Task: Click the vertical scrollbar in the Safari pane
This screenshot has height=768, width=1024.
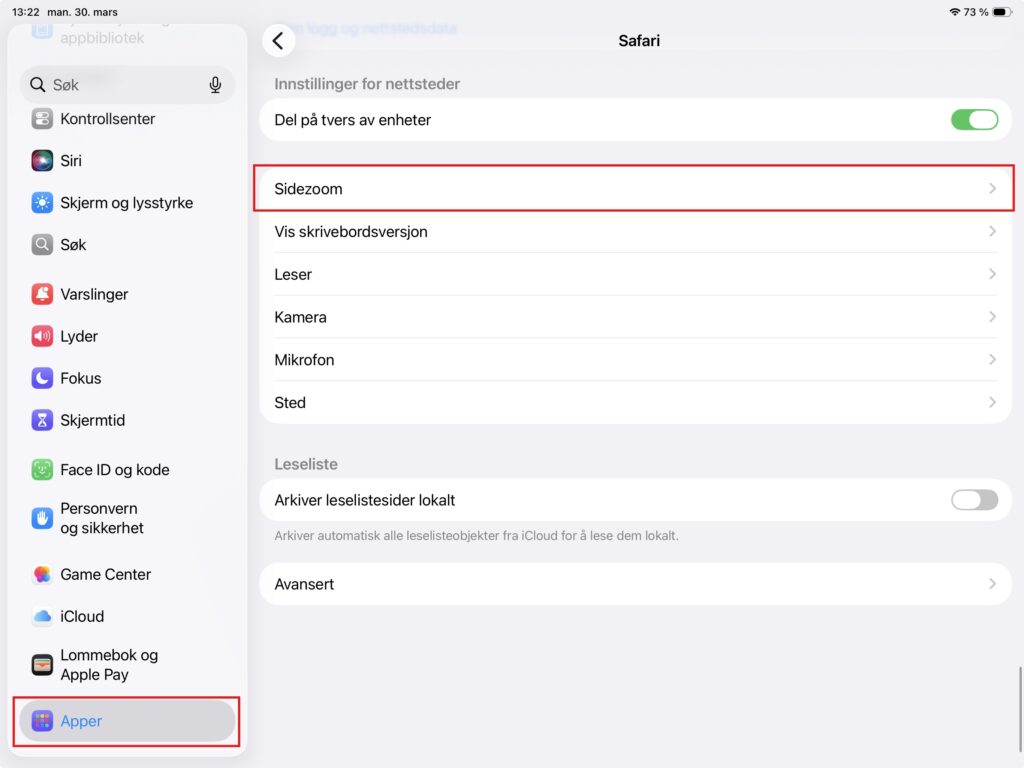Action: point(1020,709)
